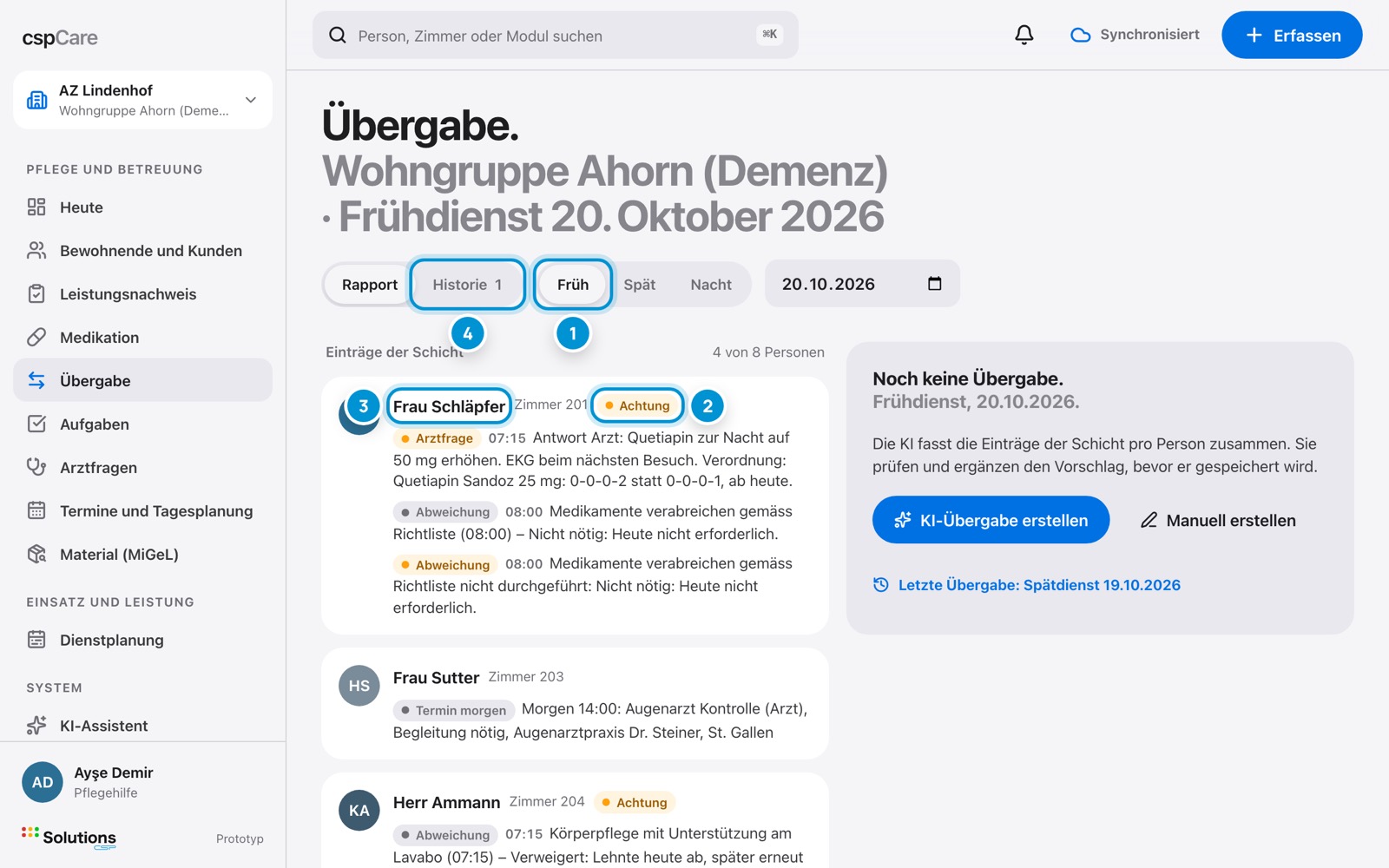Click the cloud sync status icon
The height and width of the screenshot is (868, 1389).
pos(1080,35)
